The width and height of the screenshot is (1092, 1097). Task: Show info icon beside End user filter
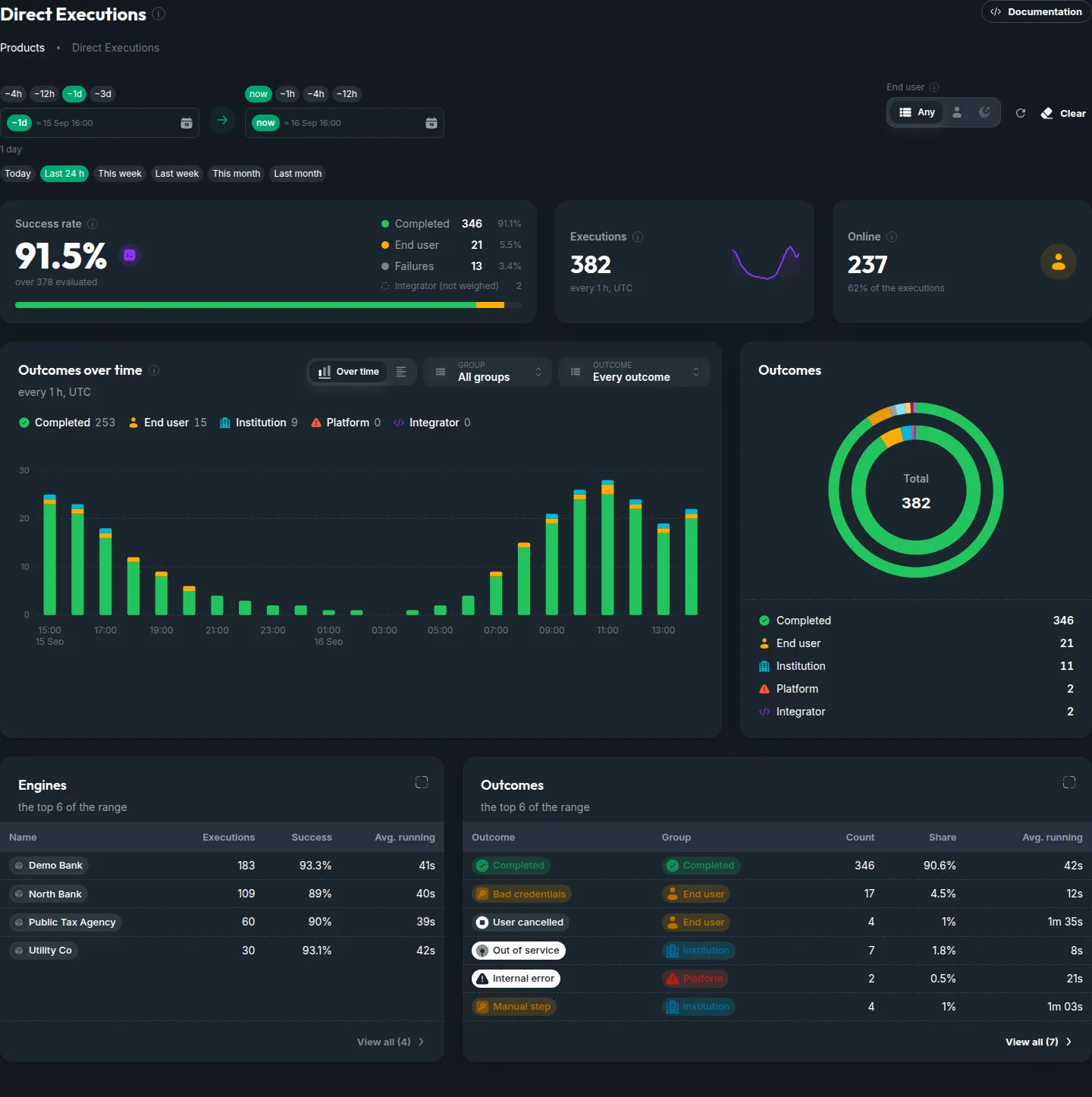coord(934,87)
